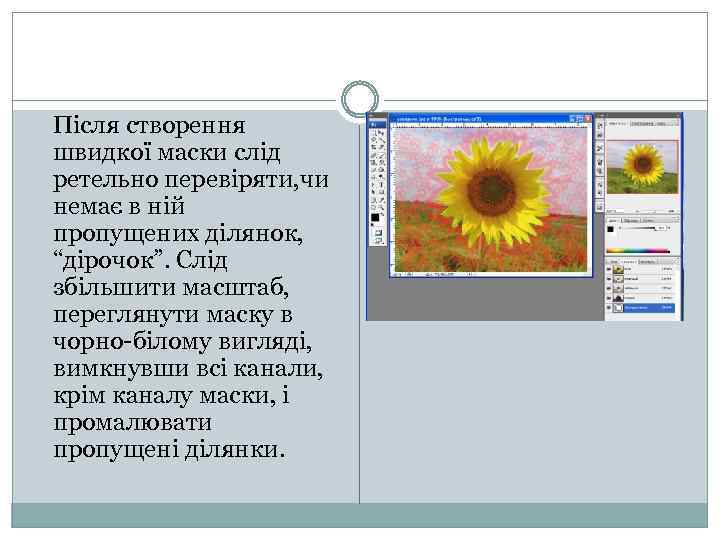Select the Move tool in toolbox
Viewport: 720px width, 540px height.
(381, 132)
